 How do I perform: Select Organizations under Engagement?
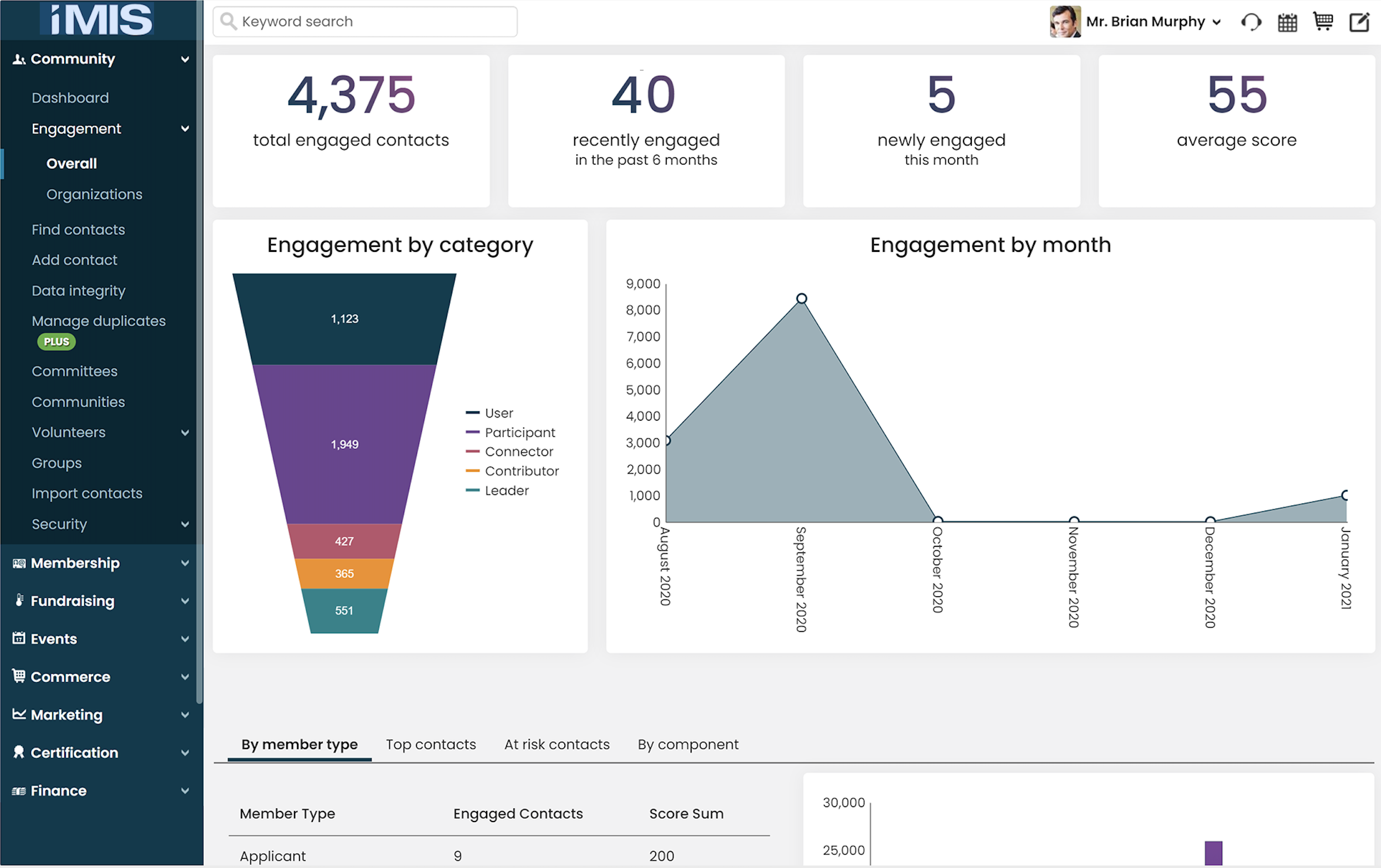pos(94,194)
